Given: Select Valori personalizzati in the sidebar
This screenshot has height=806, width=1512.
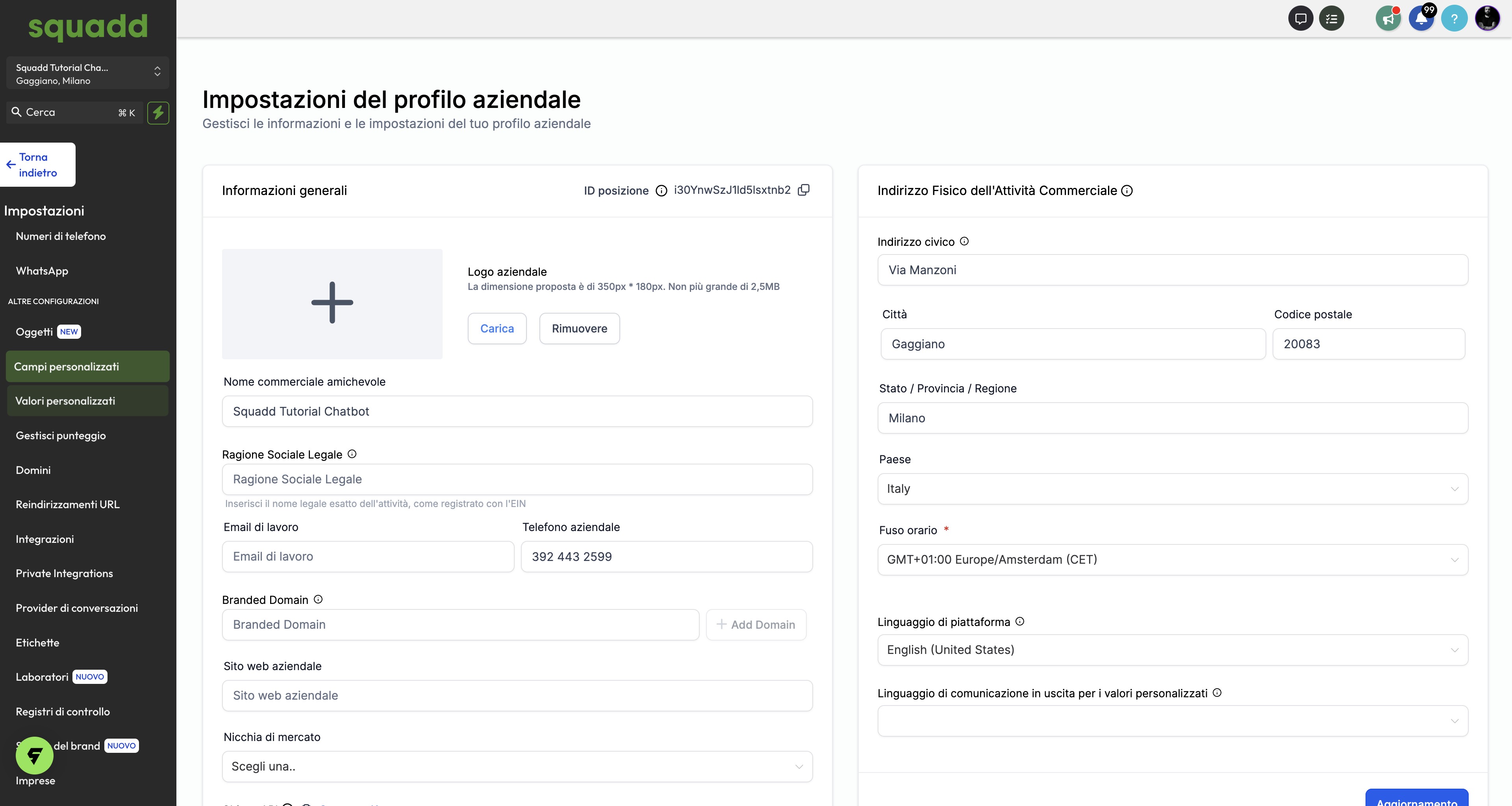Looking at the screenshot, I should point(65,401).
